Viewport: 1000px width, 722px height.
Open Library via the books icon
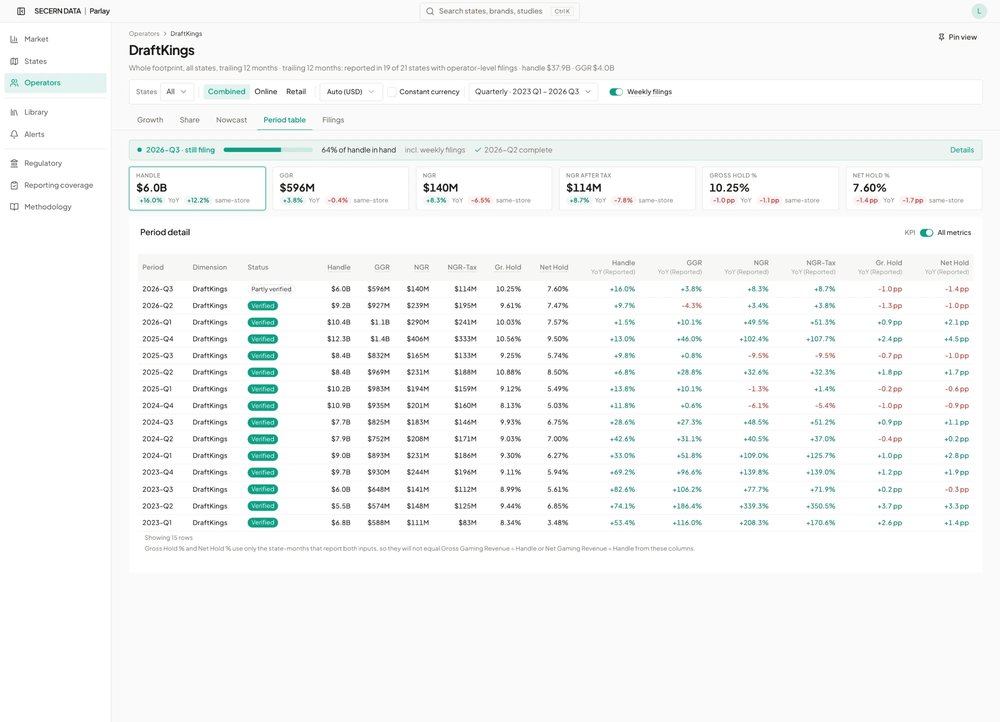click(x=14, y=112)
